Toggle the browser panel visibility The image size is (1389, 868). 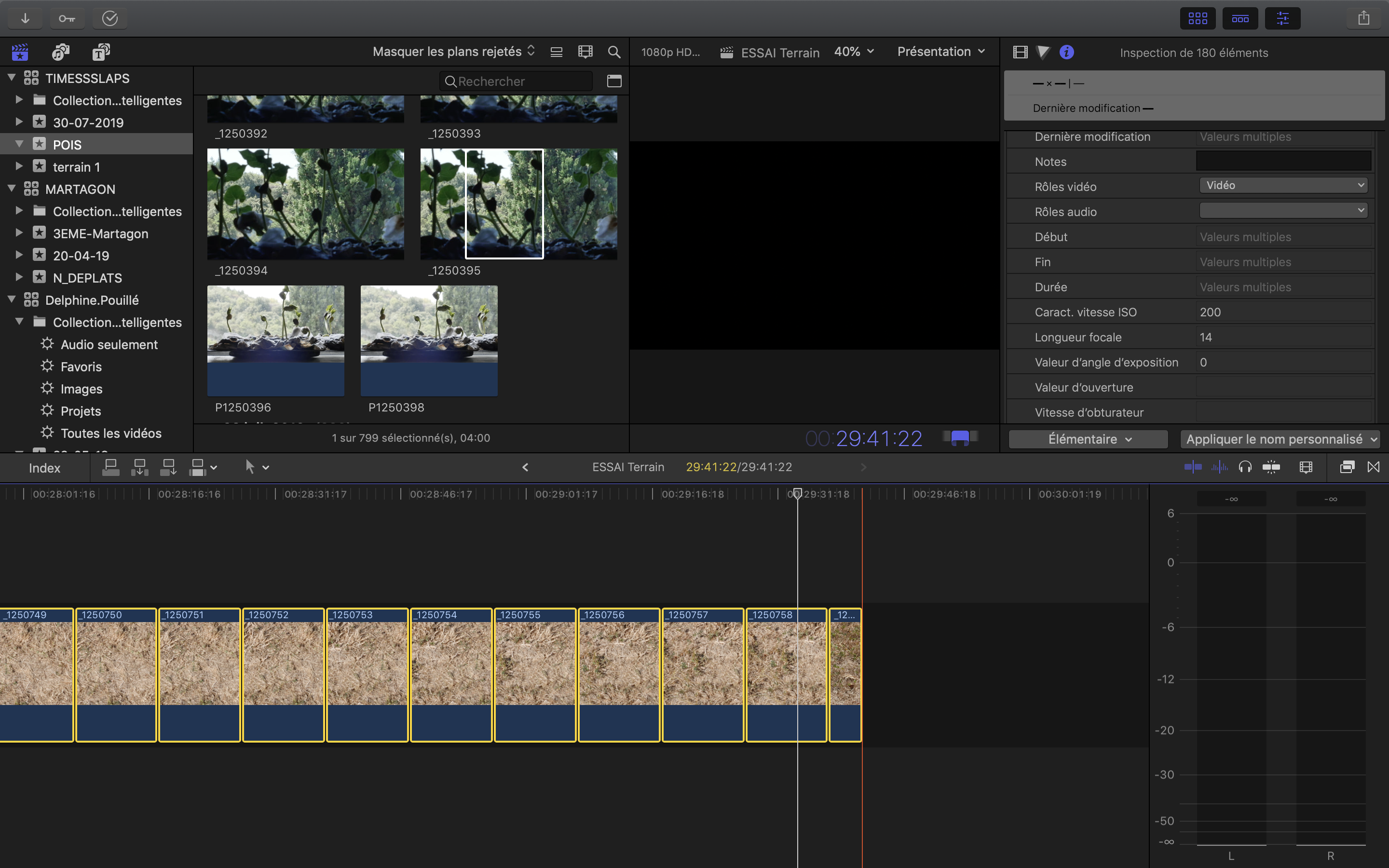pos(1198,18)
